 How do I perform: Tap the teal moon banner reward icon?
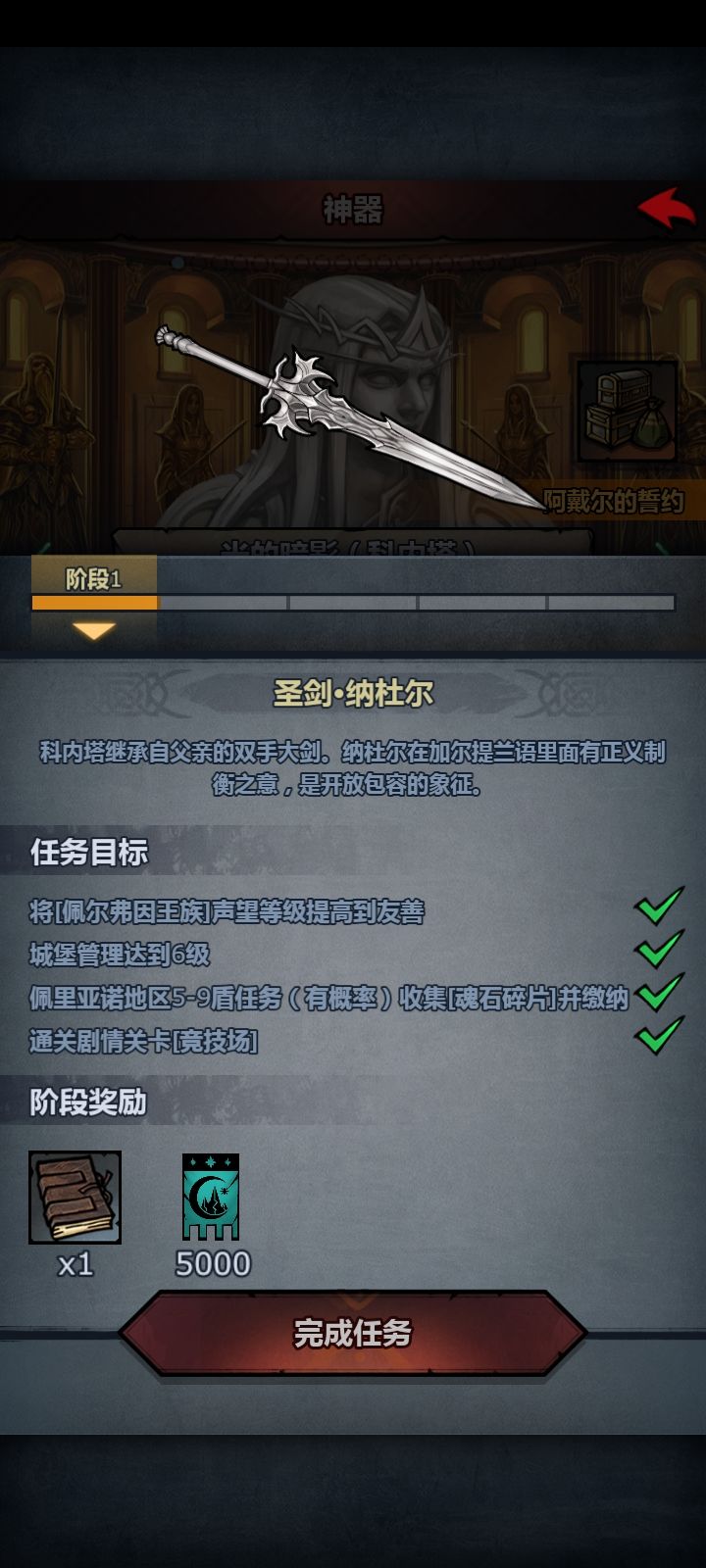coord(211,1197)
